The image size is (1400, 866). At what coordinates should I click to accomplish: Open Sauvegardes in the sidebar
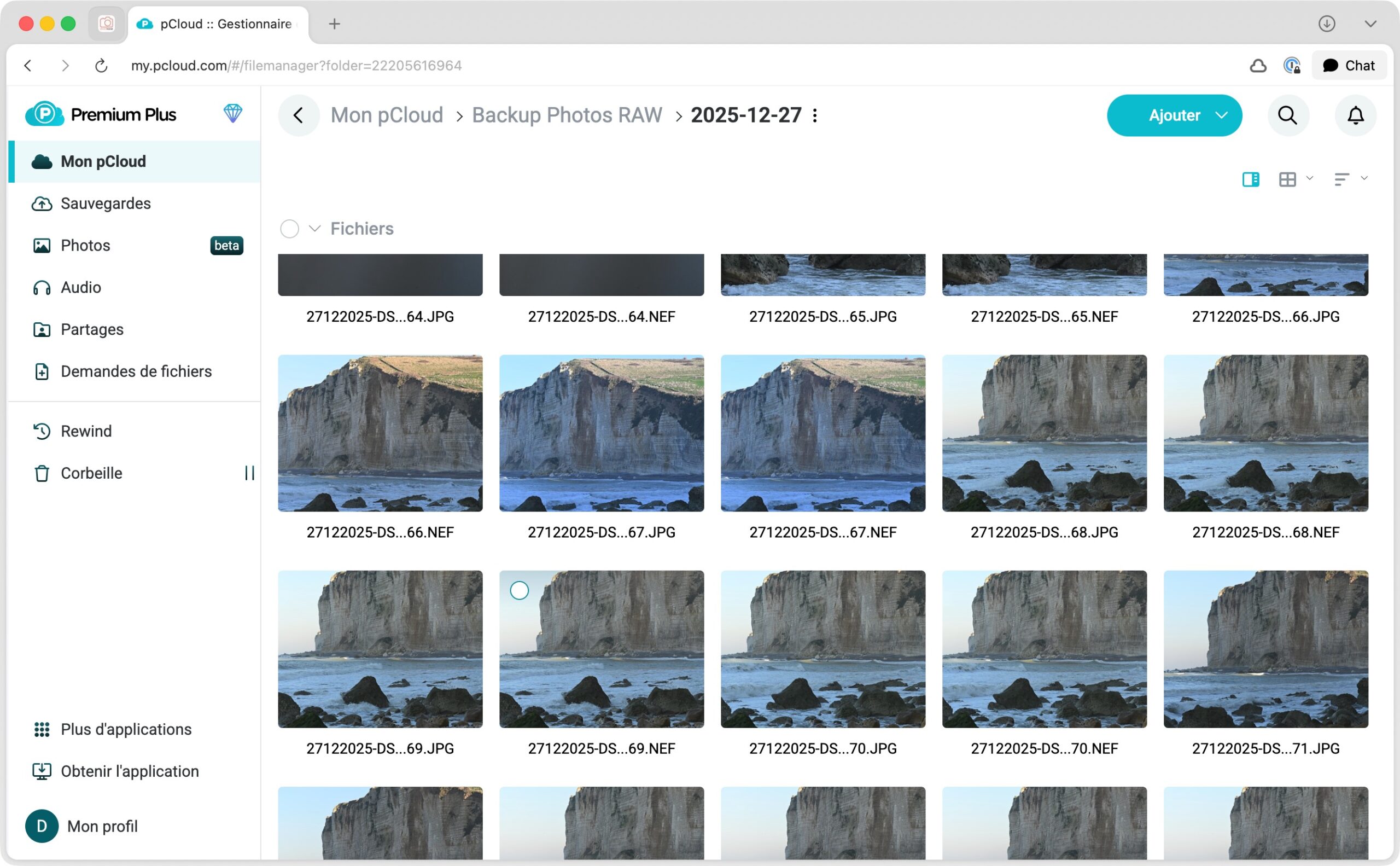[106, 204]
